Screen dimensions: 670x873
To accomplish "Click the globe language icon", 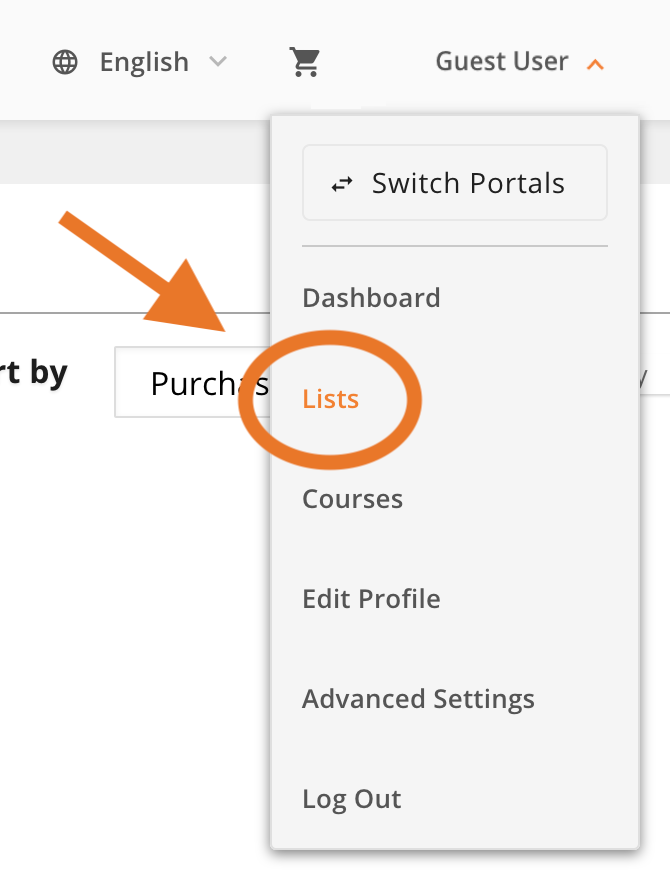I will [x=65, y=62].
